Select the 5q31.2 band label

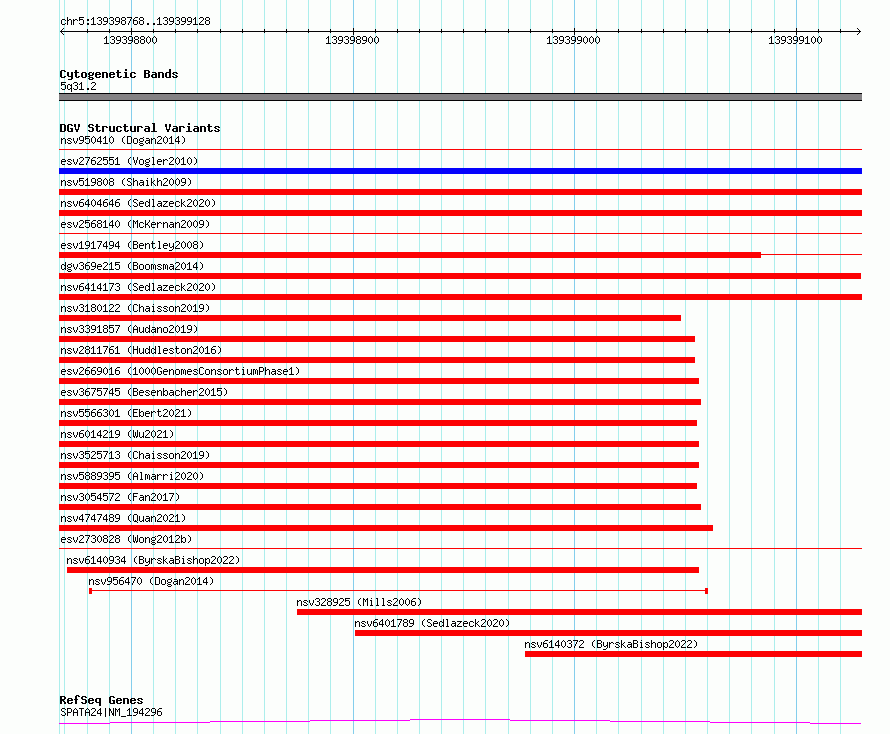(x=78, y=86)
